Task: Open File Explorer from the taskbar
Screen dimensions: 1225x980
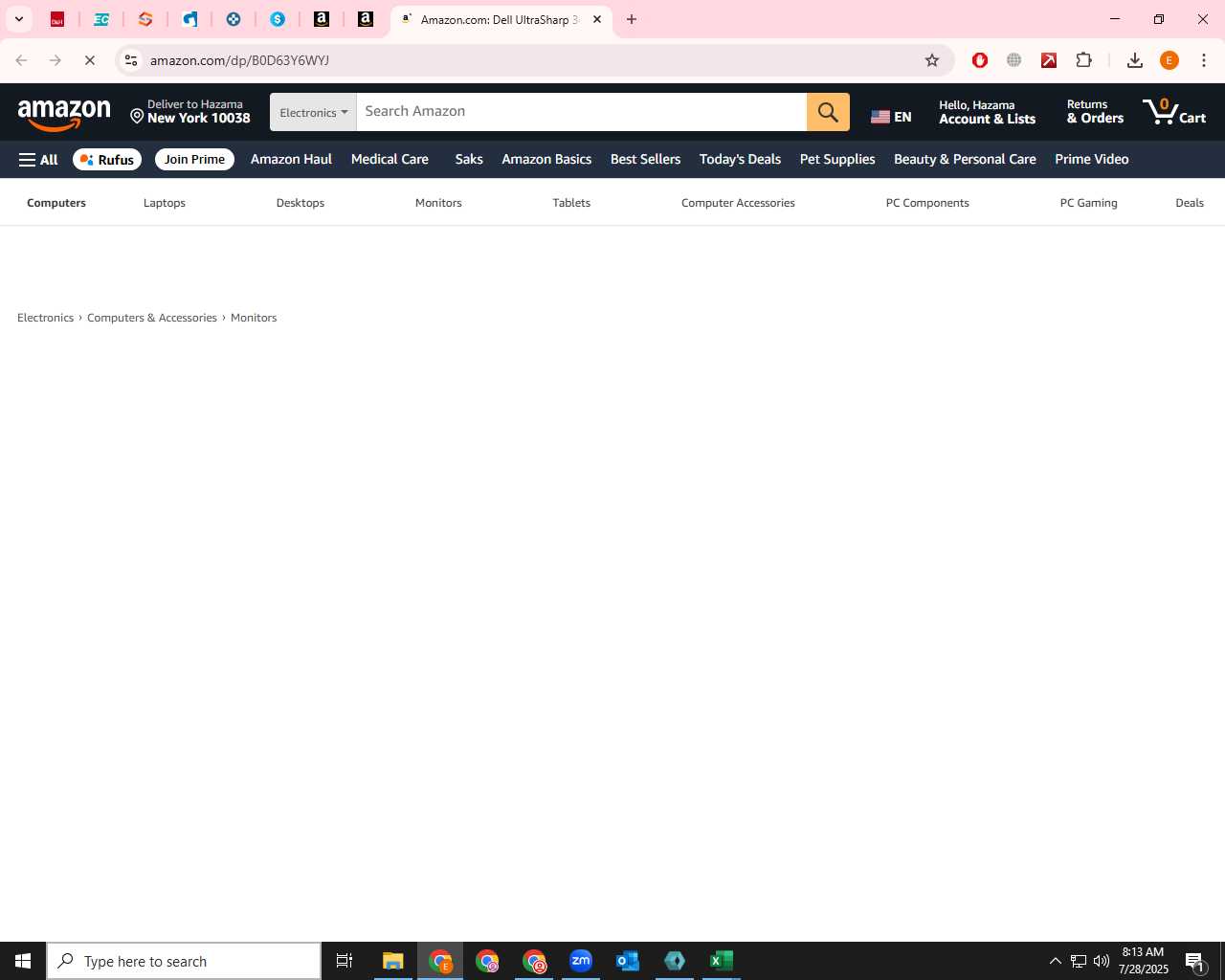Action: point(393,961)
